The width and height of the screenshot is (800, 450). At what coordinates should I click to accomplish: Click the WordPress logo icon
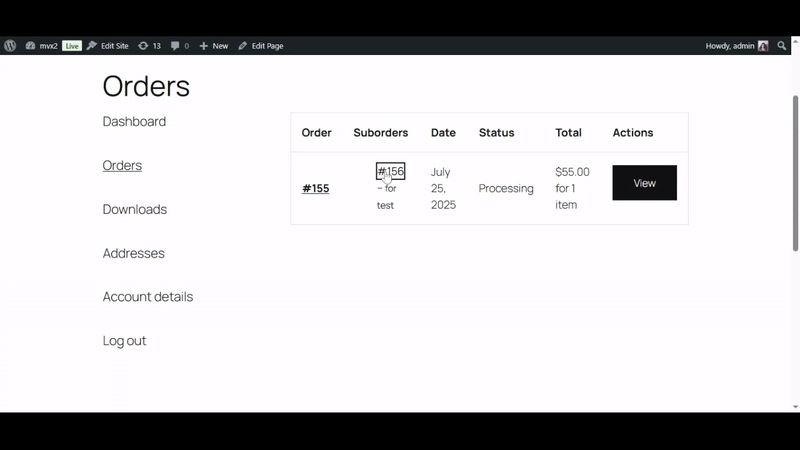pos(10,46)
